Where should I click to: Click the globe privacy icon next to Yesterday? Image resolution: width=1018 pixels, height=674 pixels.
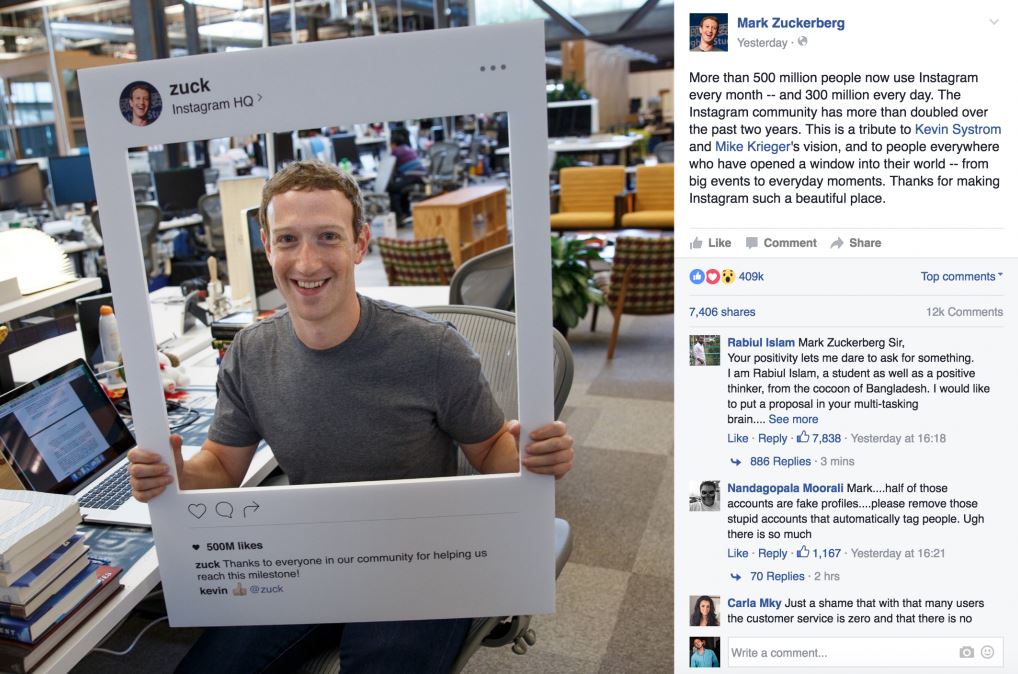point(802,42)
